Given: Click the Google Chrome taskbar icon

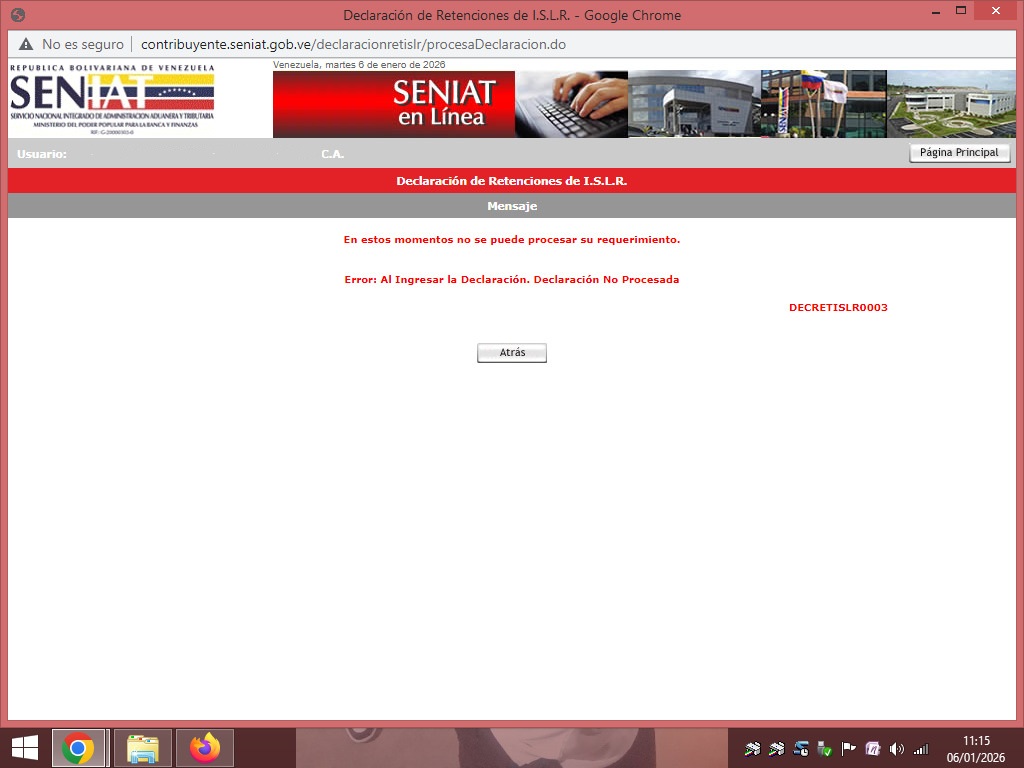Looking at the screenshot, I should tap(78, 748).
